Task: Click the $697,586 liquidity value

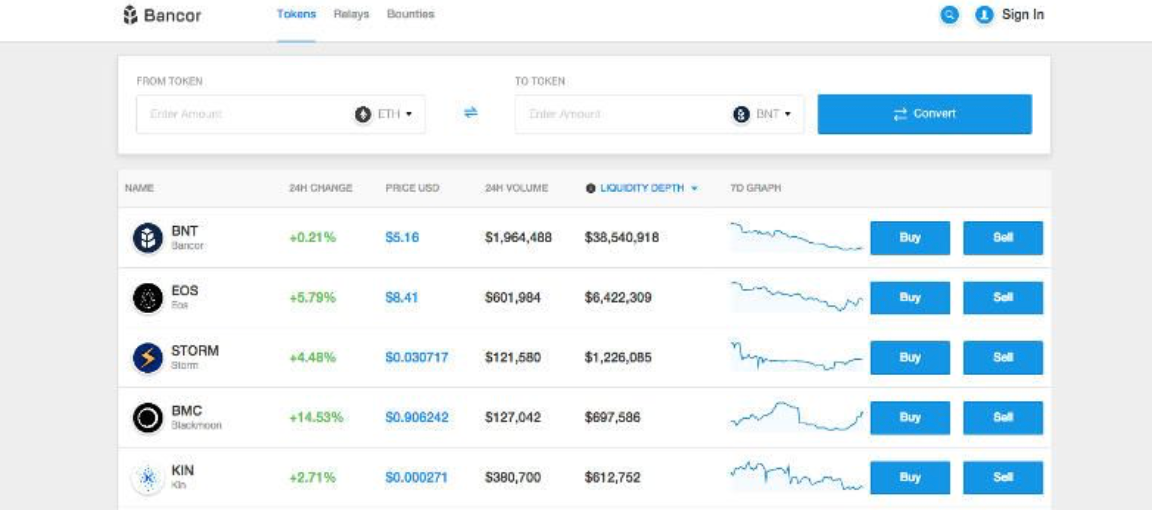Action: (613, 417)
